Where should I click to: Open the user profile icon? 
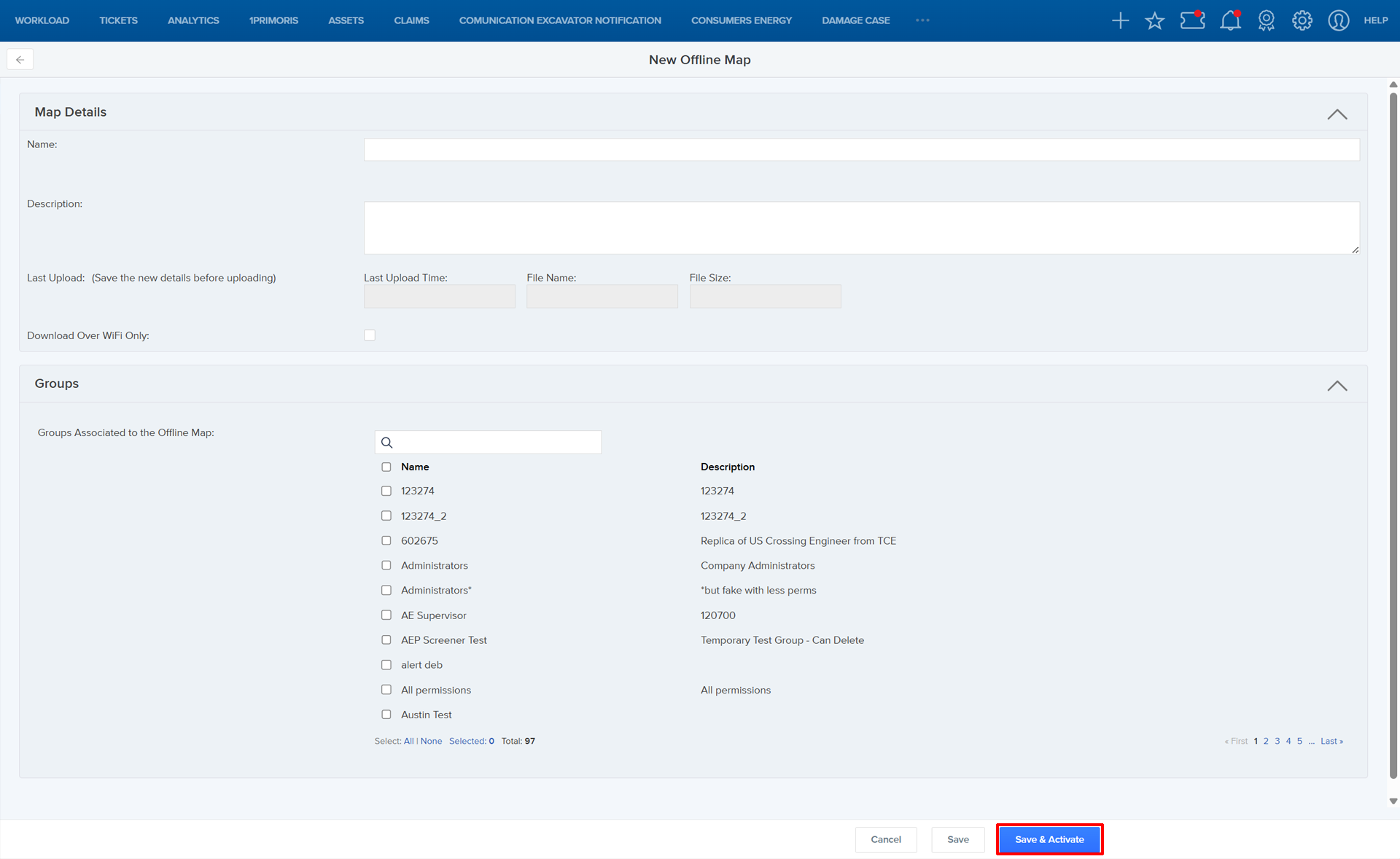[1338, 20]
